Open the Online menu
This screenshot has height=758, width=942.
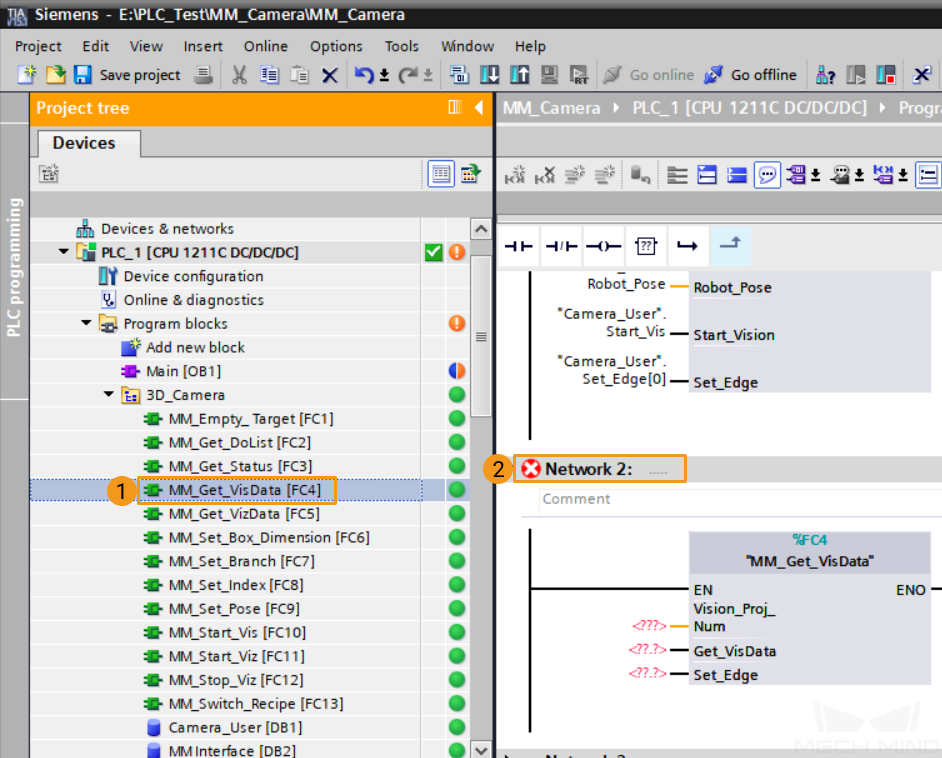266,46
